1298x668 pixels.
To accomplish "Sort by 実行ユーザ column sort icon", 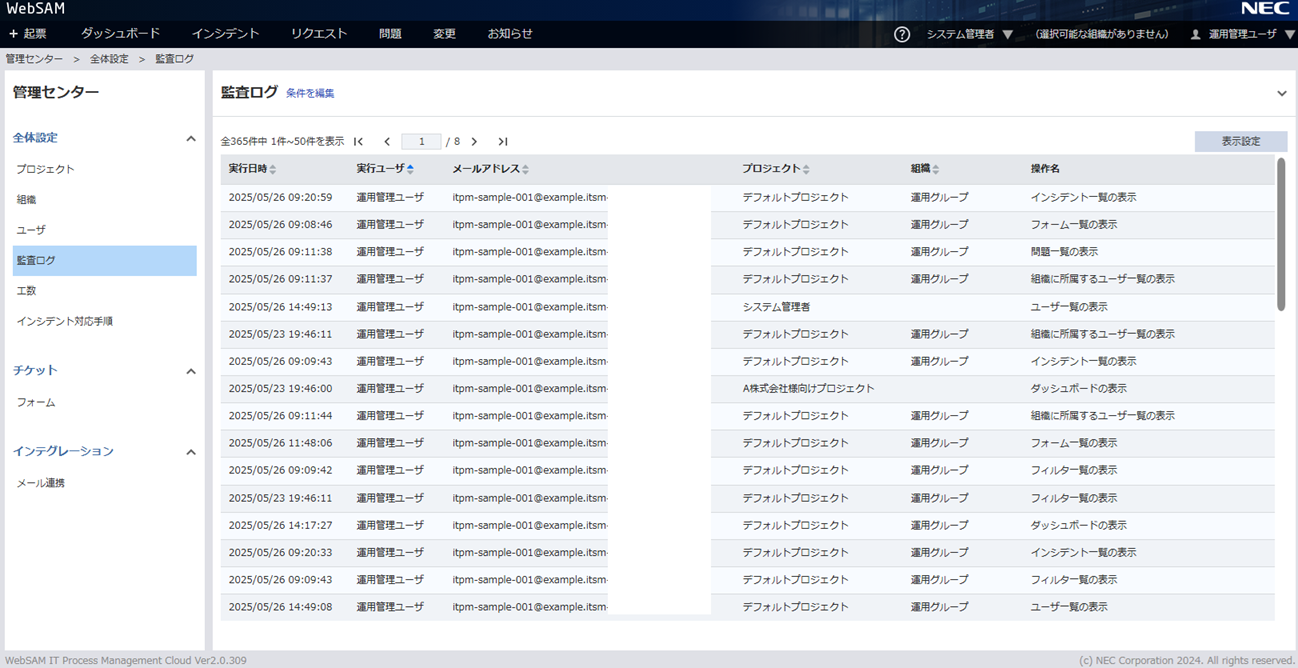I will (410, 170).
